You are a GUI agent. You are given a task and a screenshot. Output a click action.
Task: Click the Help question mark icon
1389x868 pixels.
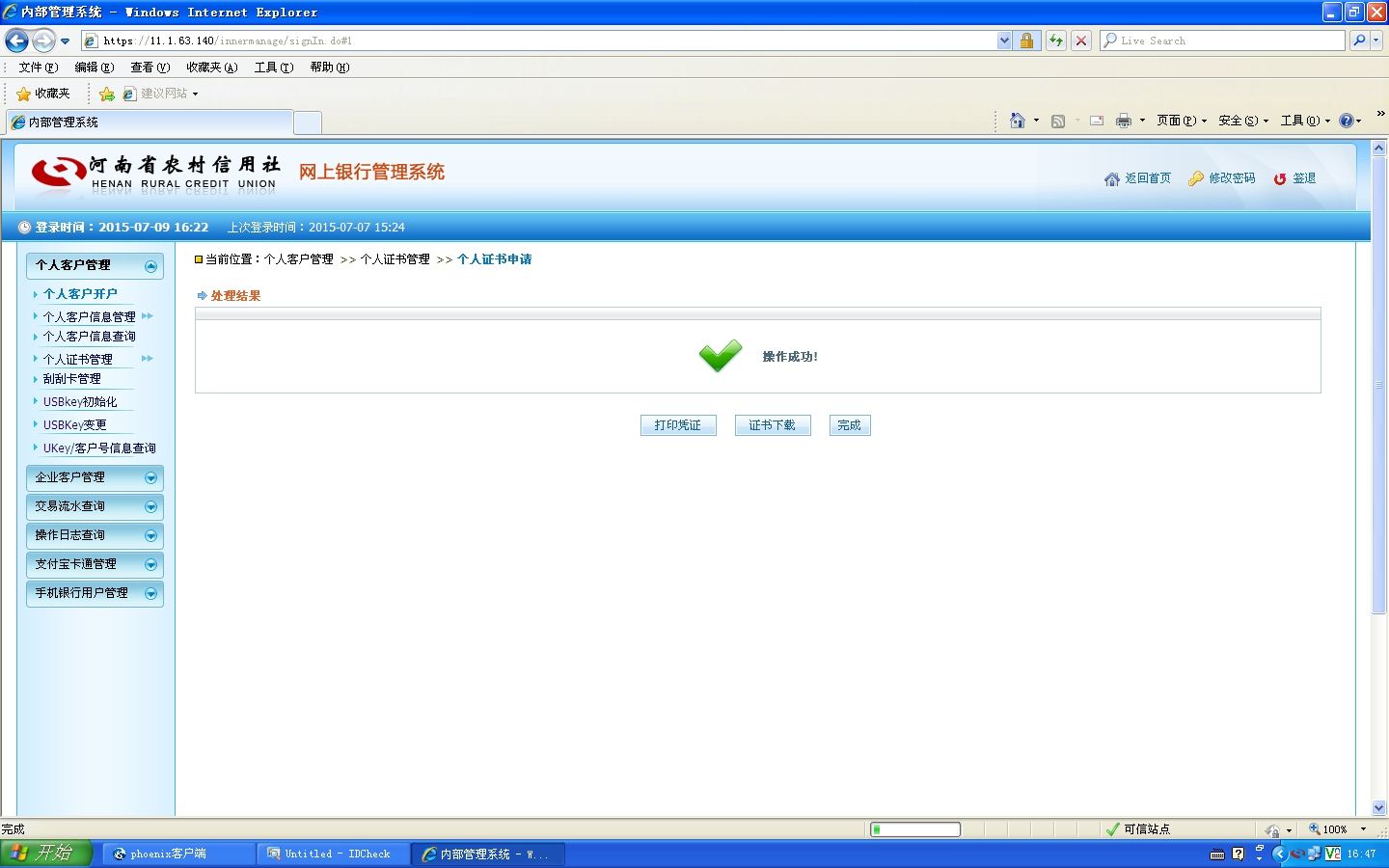tap(1347, 121)
